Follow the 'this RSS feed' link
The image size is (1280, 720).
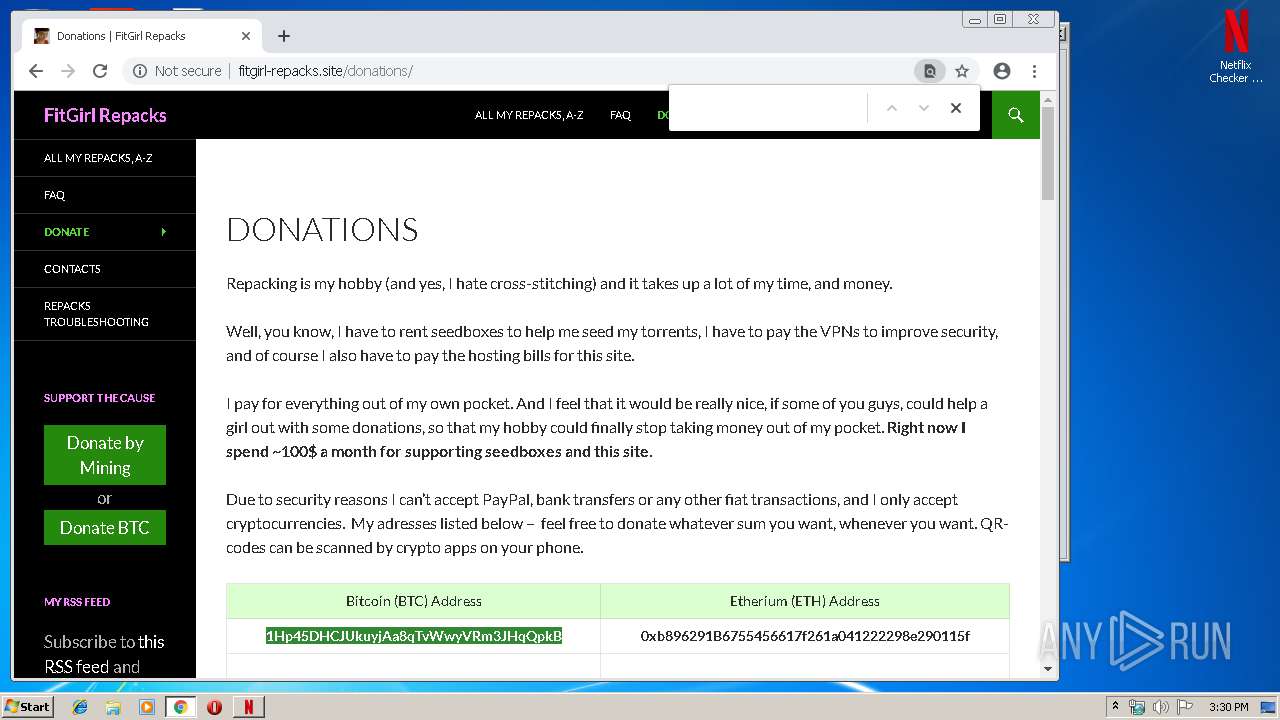[104, 654]
